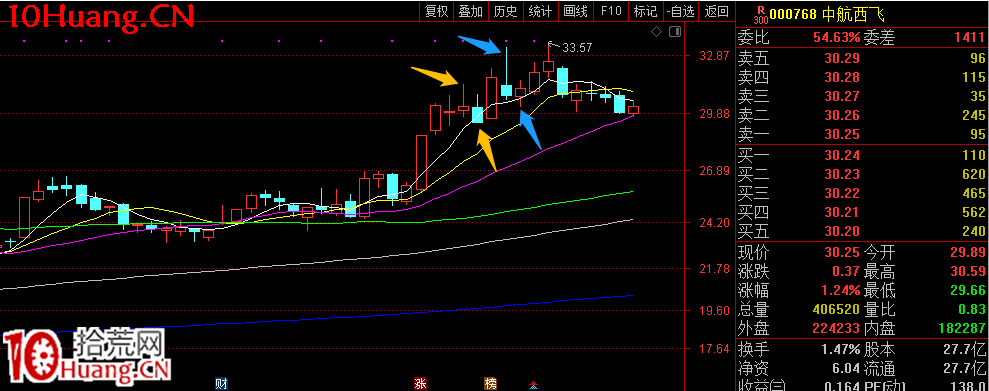Click the 33.57 high price flag marker

[x=570, y=47]
